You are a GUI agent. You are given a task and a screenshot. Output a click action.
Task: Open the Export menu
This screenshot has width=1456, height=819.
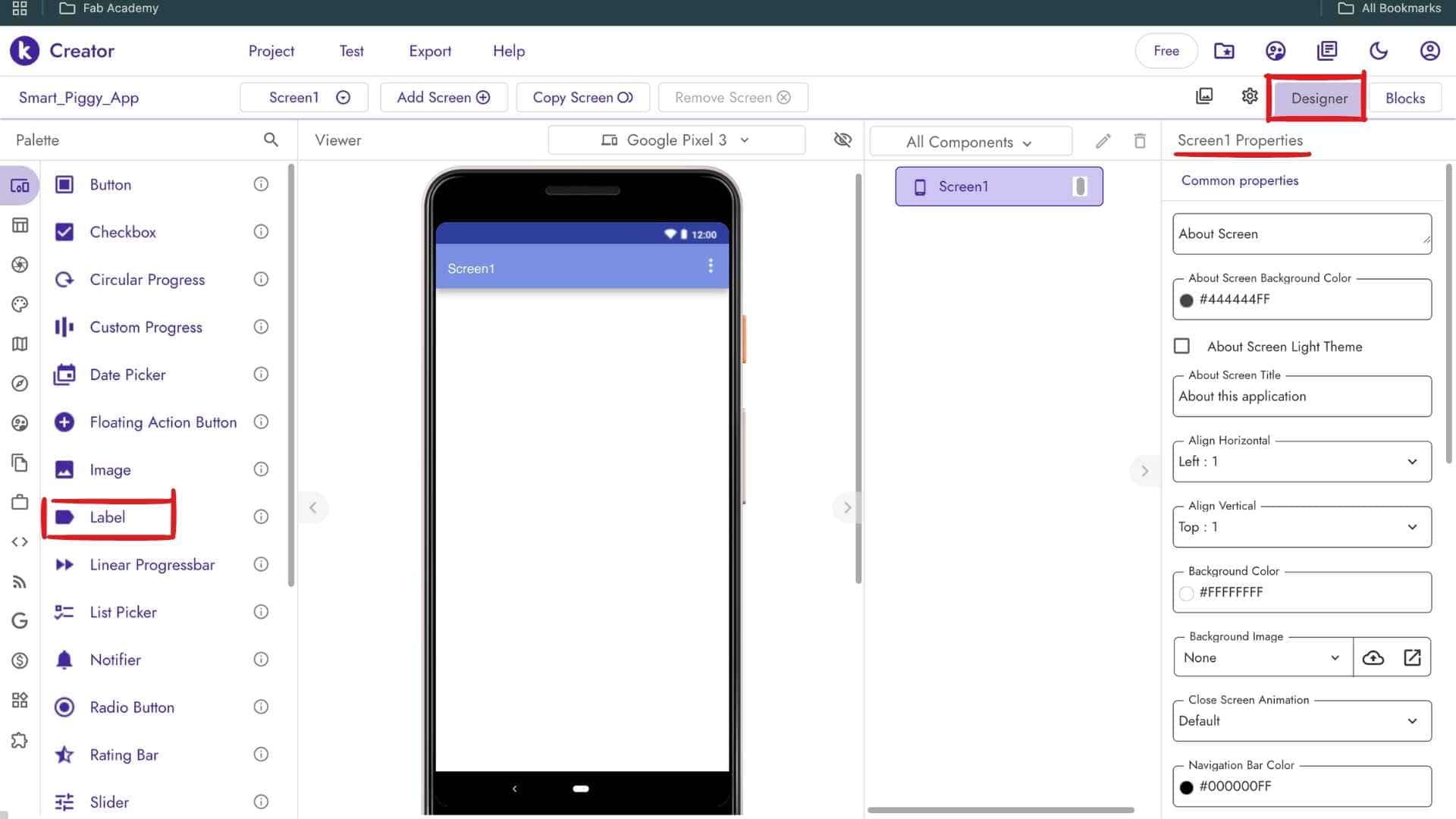point(430,51)
